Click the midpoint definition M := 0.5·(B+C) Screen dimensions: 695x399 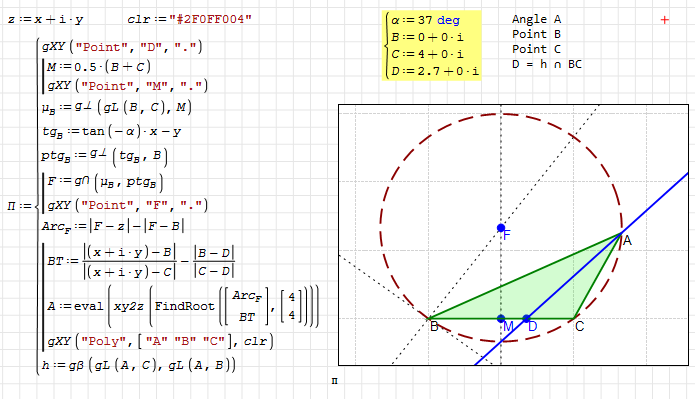[x=99, y=67]
